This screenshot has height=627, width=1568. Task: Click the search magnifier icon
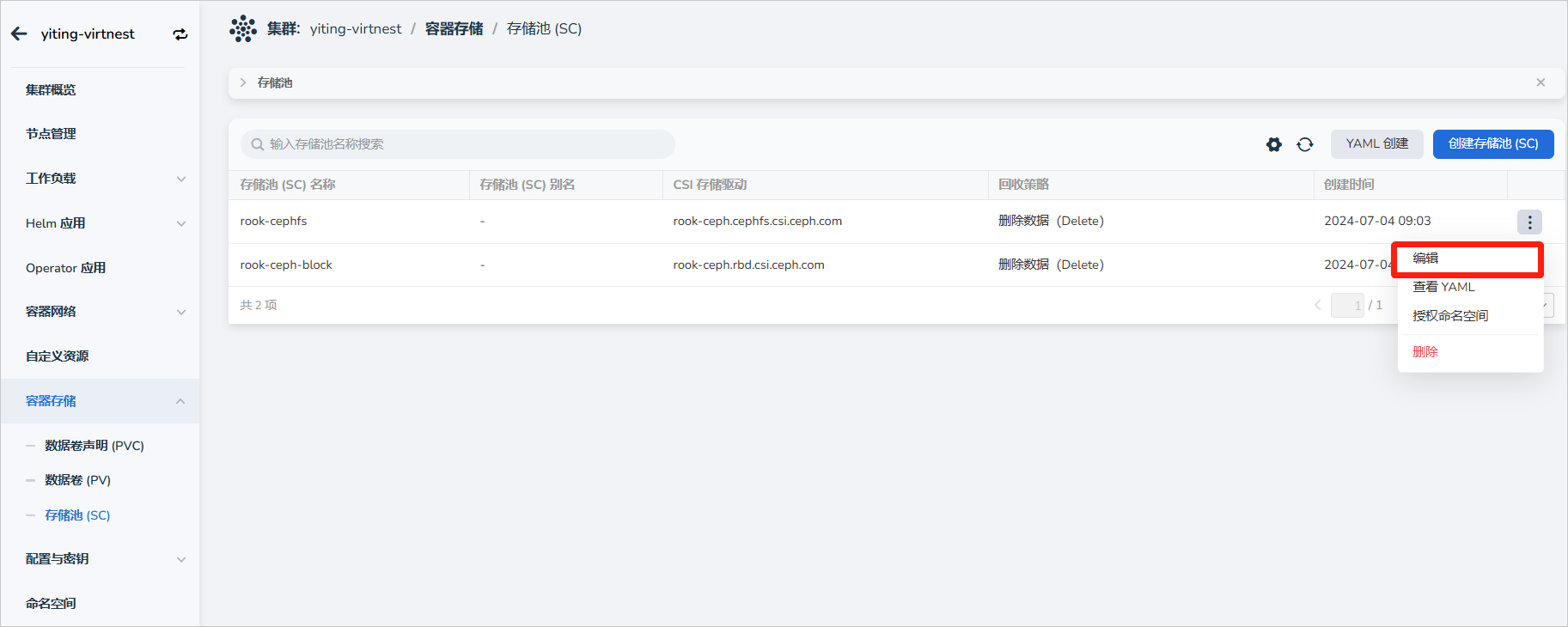[x=257, y=144]
